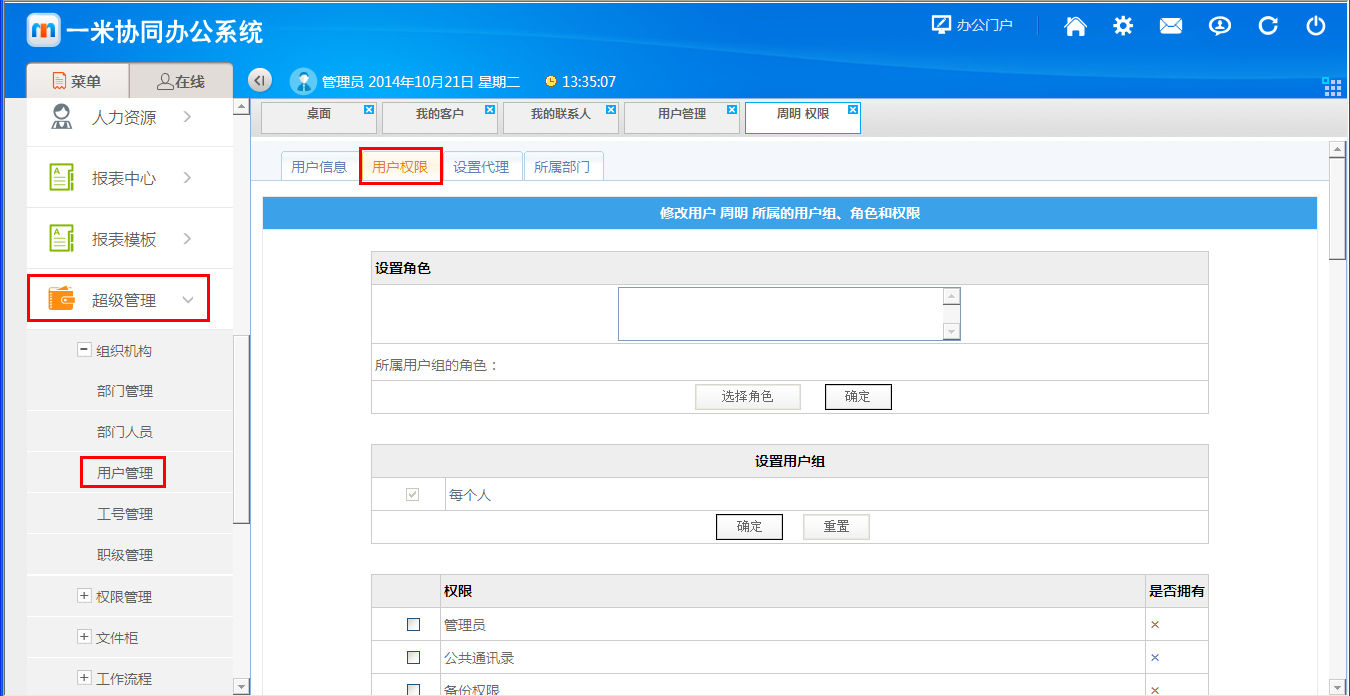Toggle the 每个人 user group checkbox
This screenshot has width=1350, height=696.
412,495
